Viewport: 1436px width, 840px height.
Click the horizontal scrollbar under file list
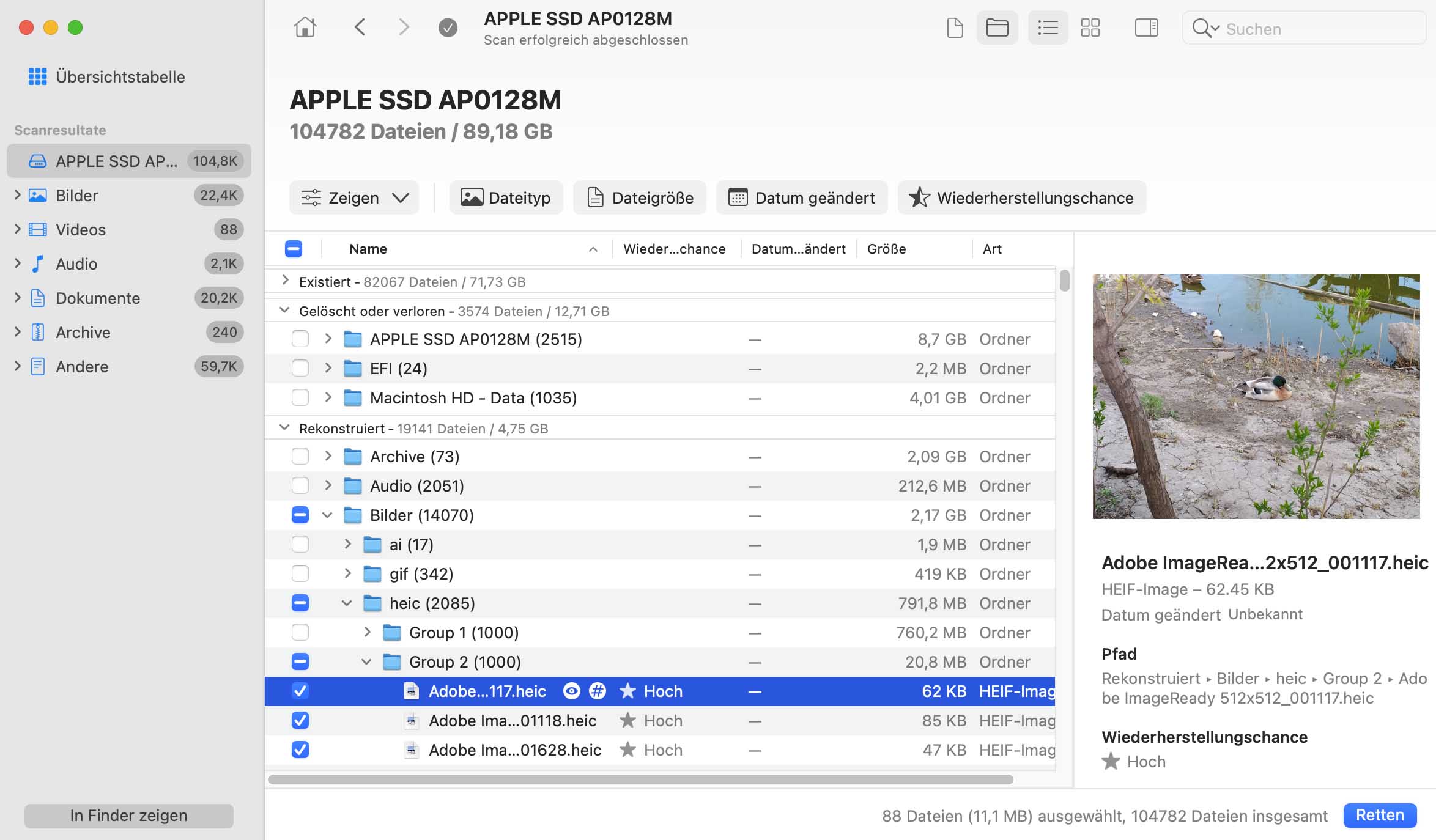640,779
